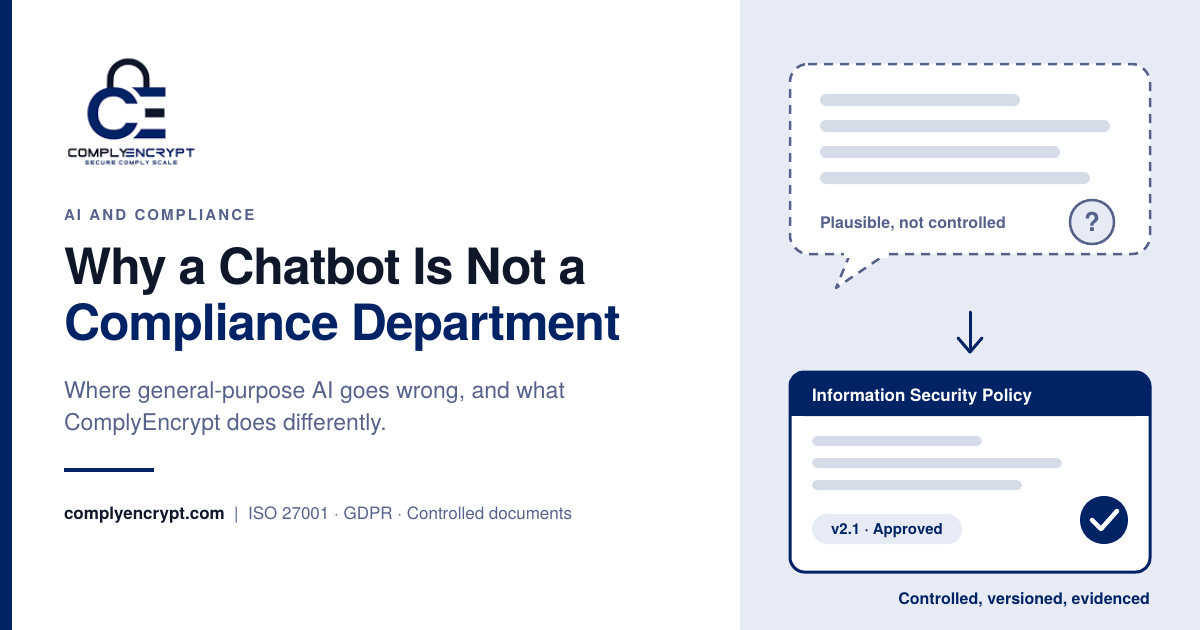Screen dimensions: 1200x630
Task: Click the 'Plausible, not controlled' label
Action: 912,223
